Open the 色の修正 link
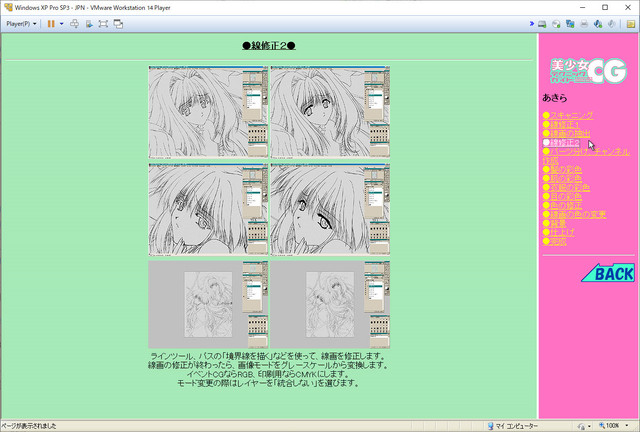This screenshot has height=432, width=640. click(x=562, y=205)
